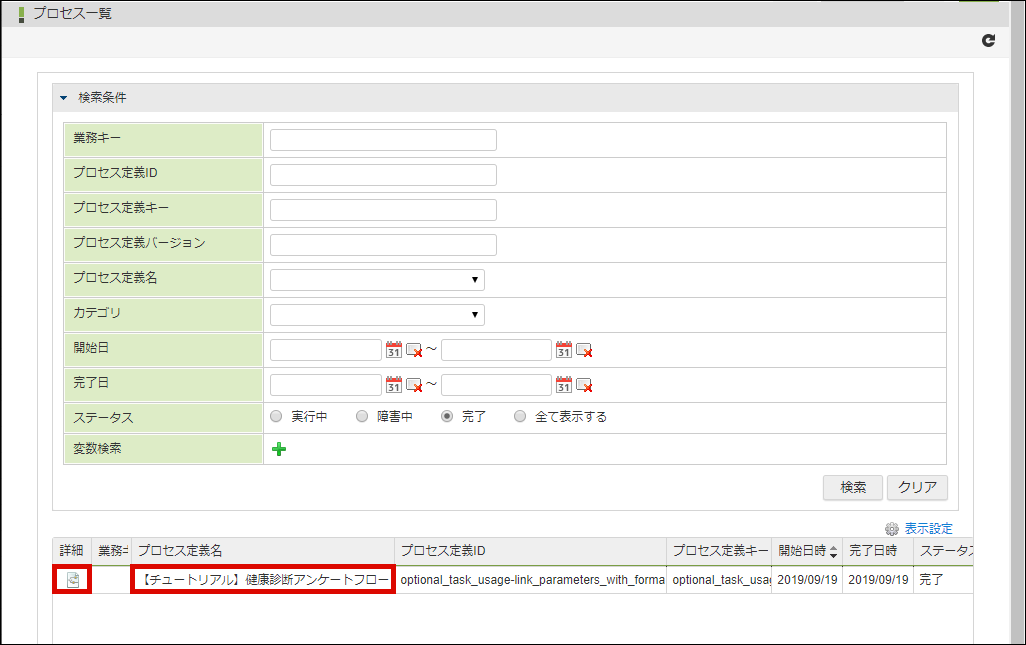The height and width of the screenshot is (645, 1026).
Task: Click the 詳細 column header
Action: (72, 551)
